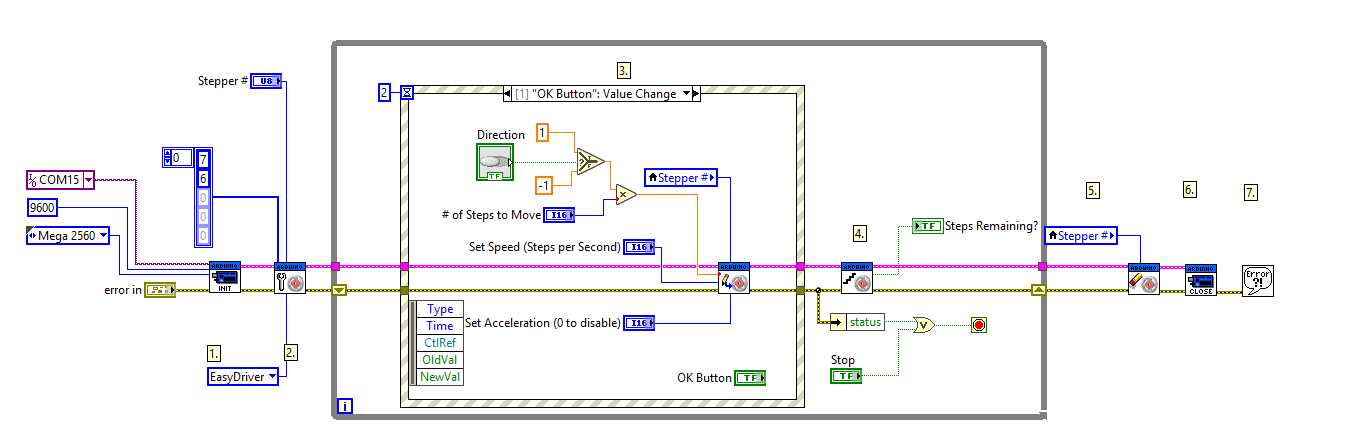Select the Type event data node item
Image resolution: width=1371 pixels, height=433 pixels.
(440, 309)
